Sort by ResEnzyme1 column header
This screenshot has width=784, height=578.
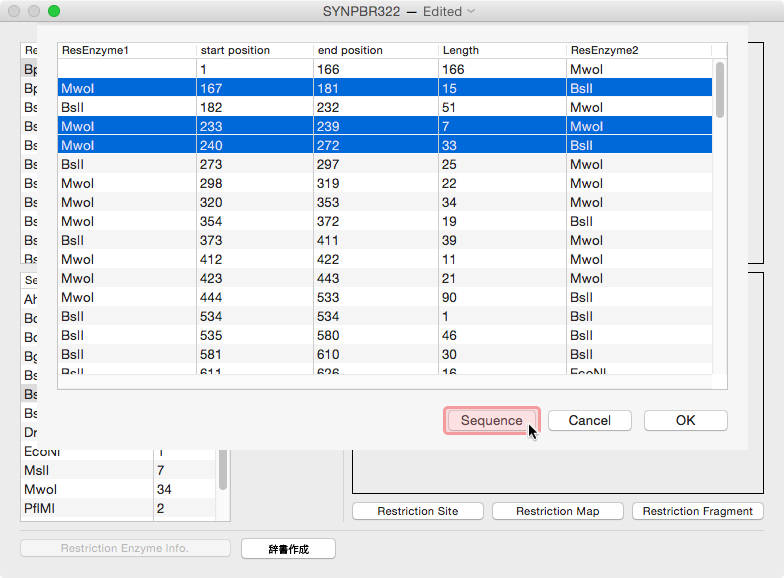127,50
